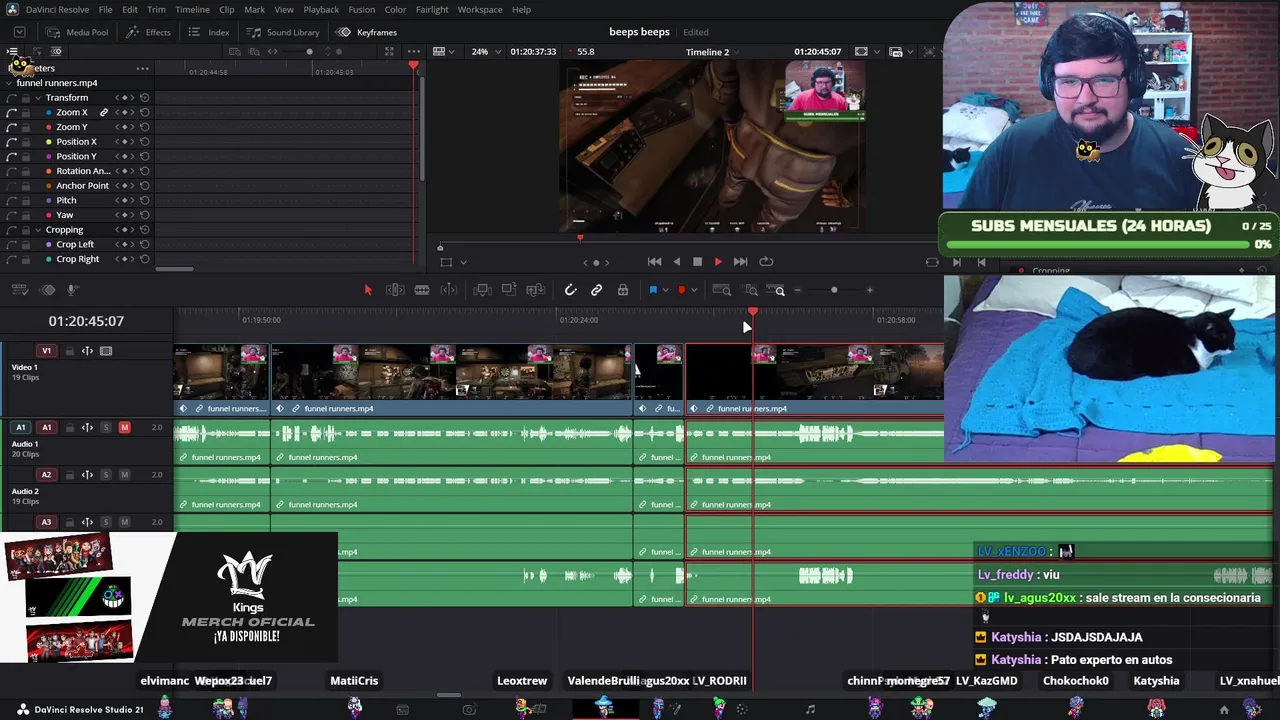Toggle the Position Lock icon in toolbar

[x=623, y=290]
